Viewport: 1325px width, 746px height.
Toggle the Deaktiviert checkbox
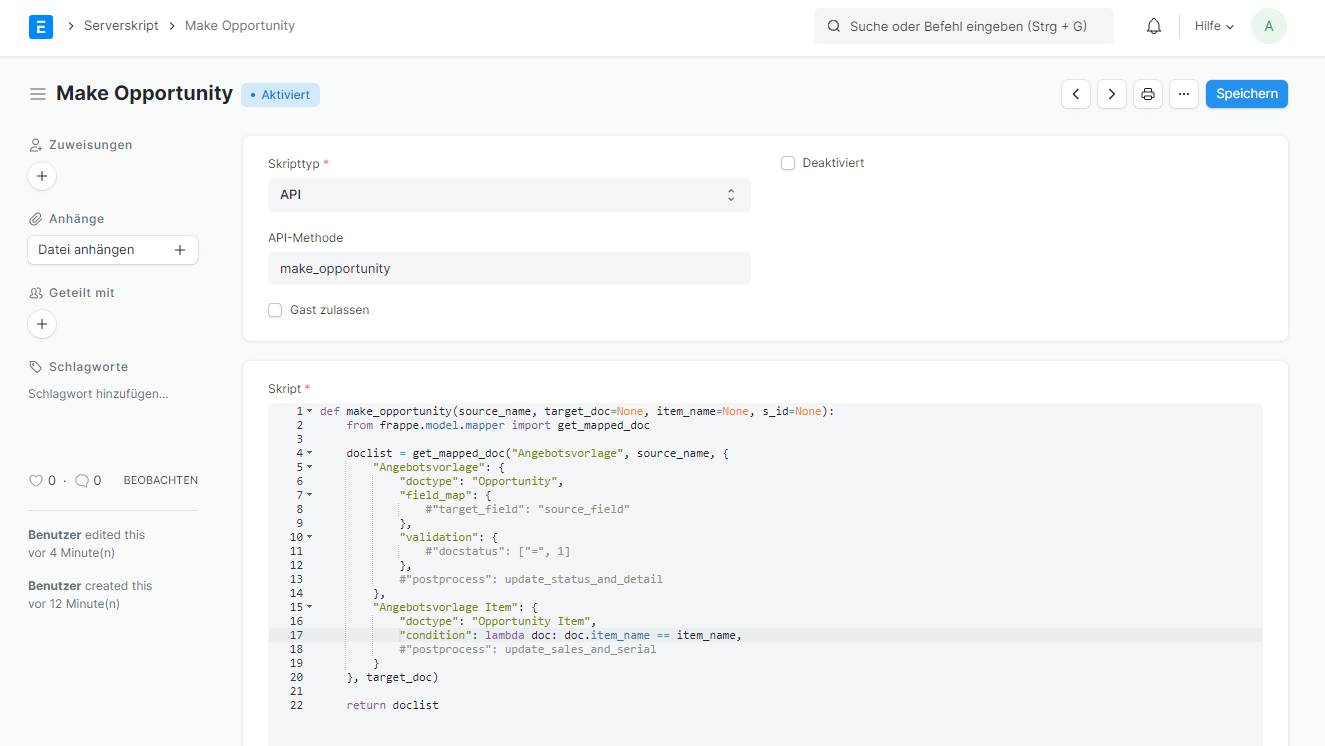tap(788, 163)
